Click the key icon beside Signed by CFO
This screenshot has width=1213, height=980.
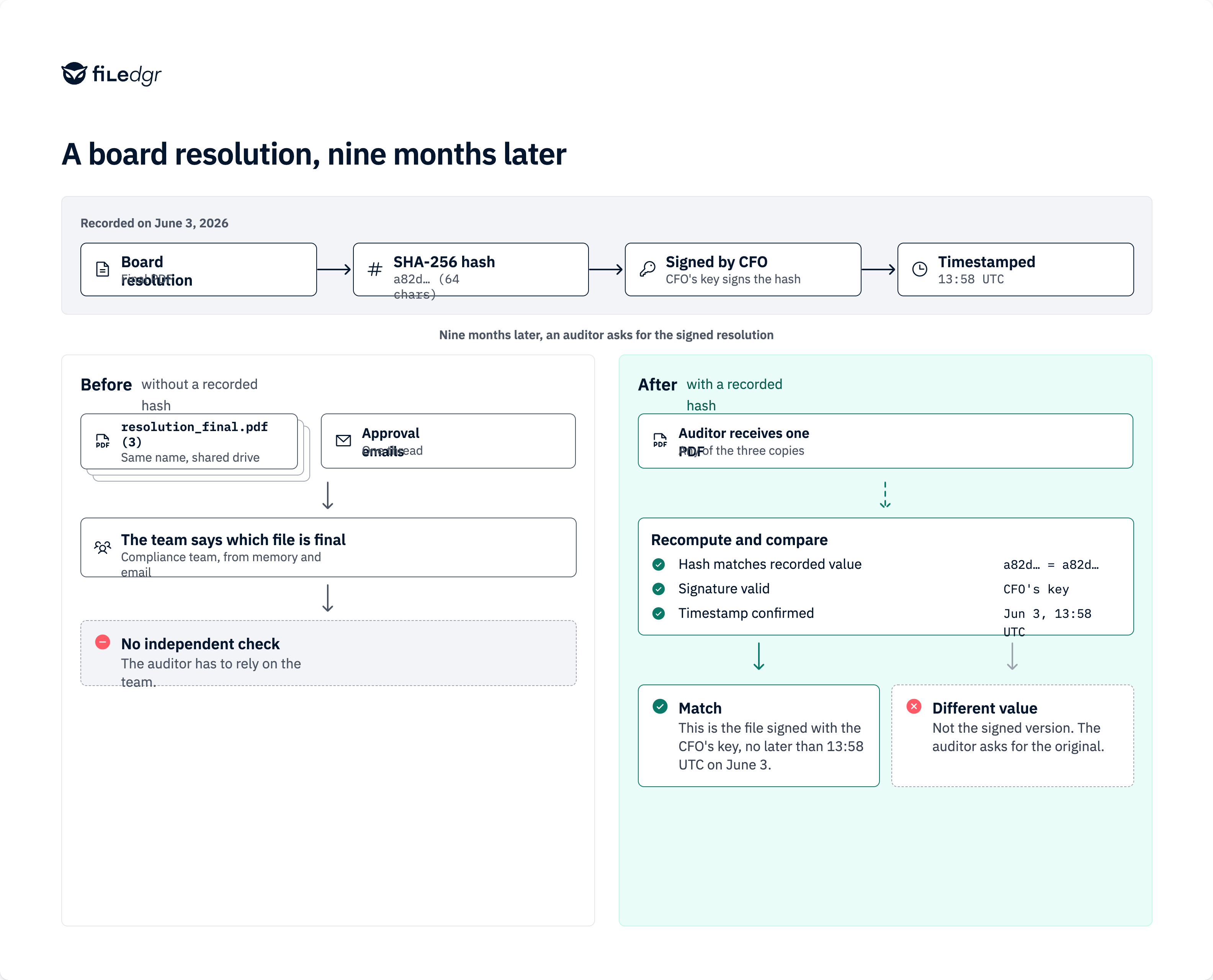[x=647, y=269]
